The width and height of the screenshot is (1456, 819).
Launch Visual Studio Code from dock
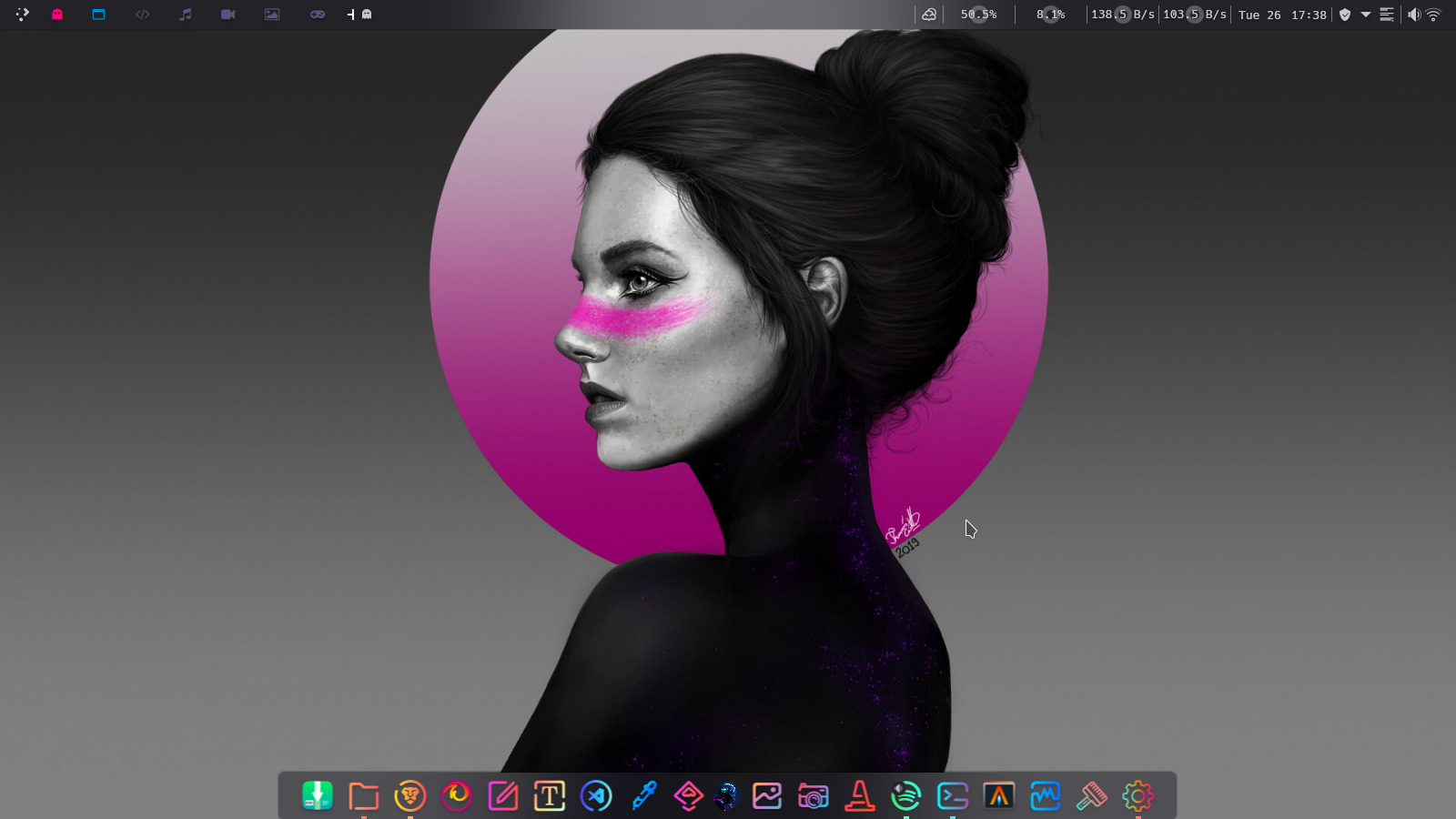pyautogui.click(x=596, y=796)
